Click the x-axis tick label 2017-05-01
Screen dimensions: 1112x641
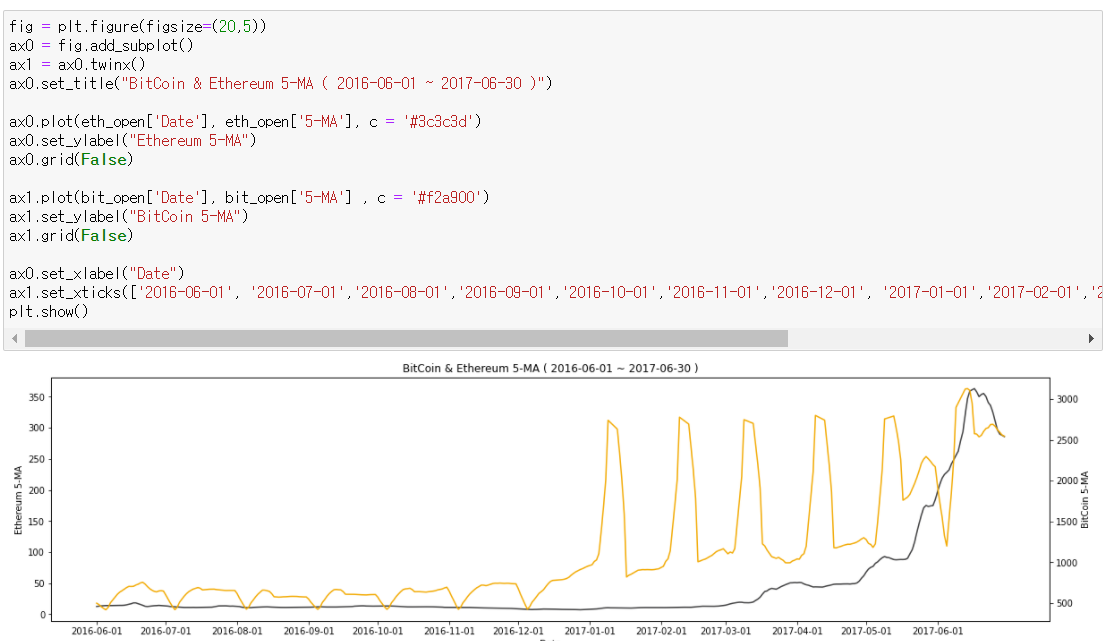coord(866,630)
